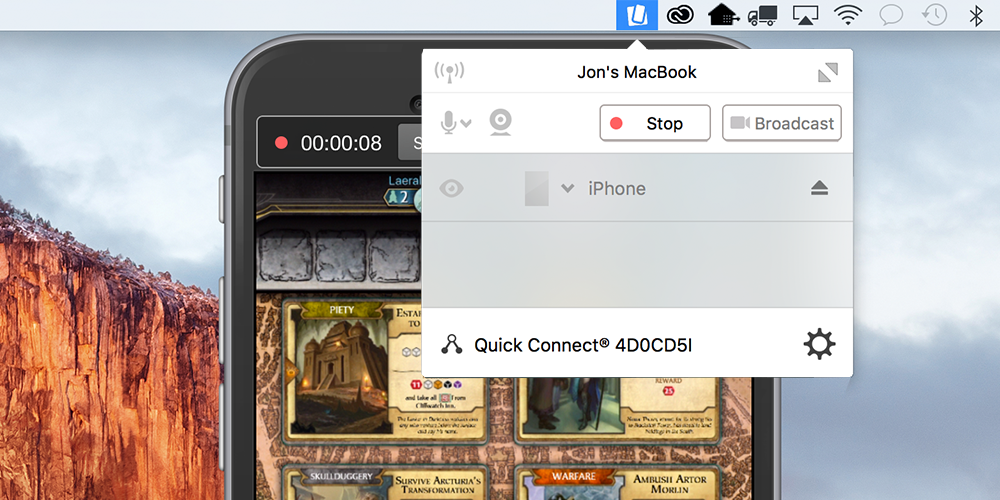Open settings with the gear icon
The width and height of the screenshot is (1000, 500).
[820, 344]
